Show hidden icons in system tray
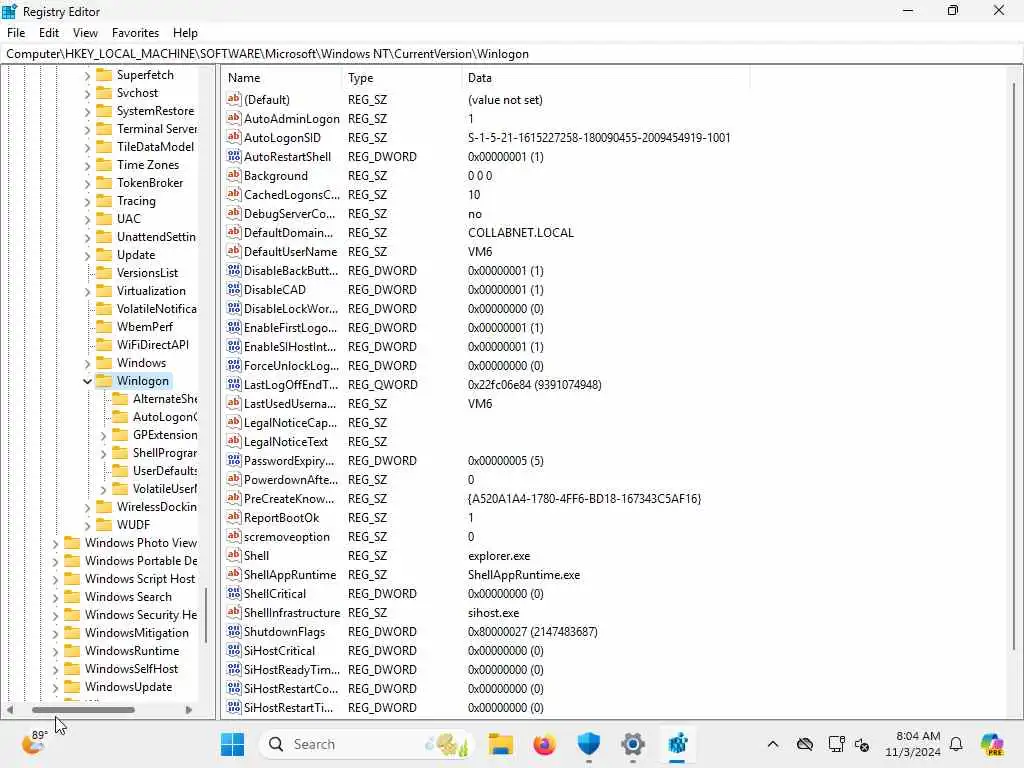The image size is (1024, 768). pos(773,744)
